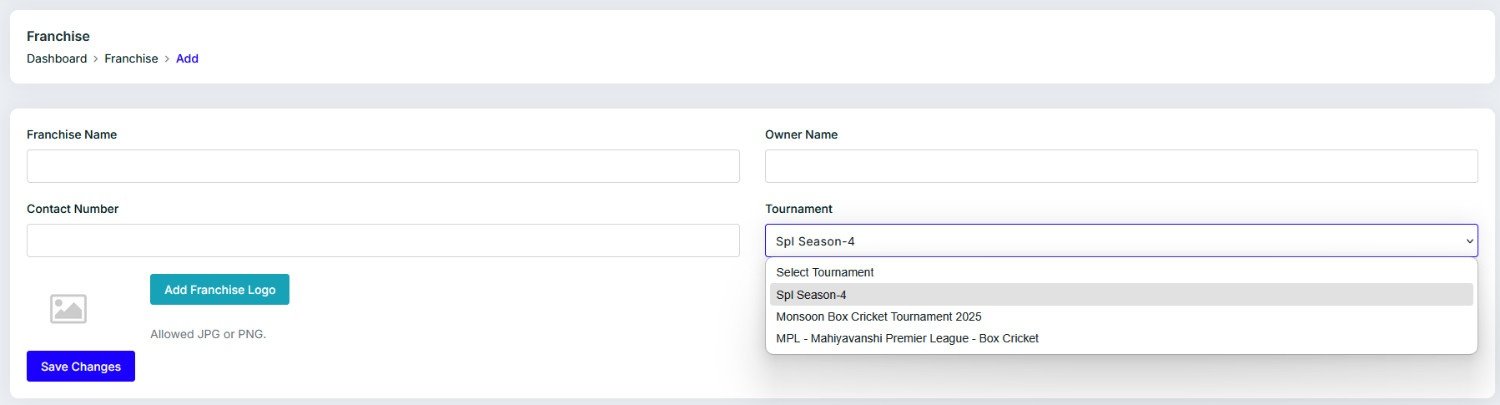
Task: Click the Contact Number field label
Action: [73, 209]
